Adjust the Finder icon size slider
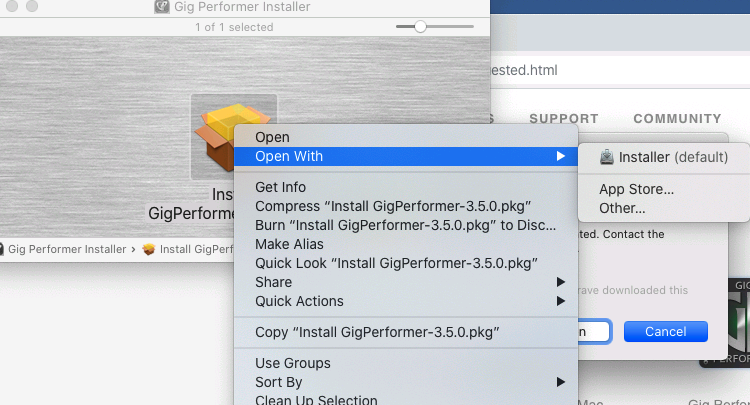The height and width of the screenshot is (405, 750). click(x=420, y=27)
